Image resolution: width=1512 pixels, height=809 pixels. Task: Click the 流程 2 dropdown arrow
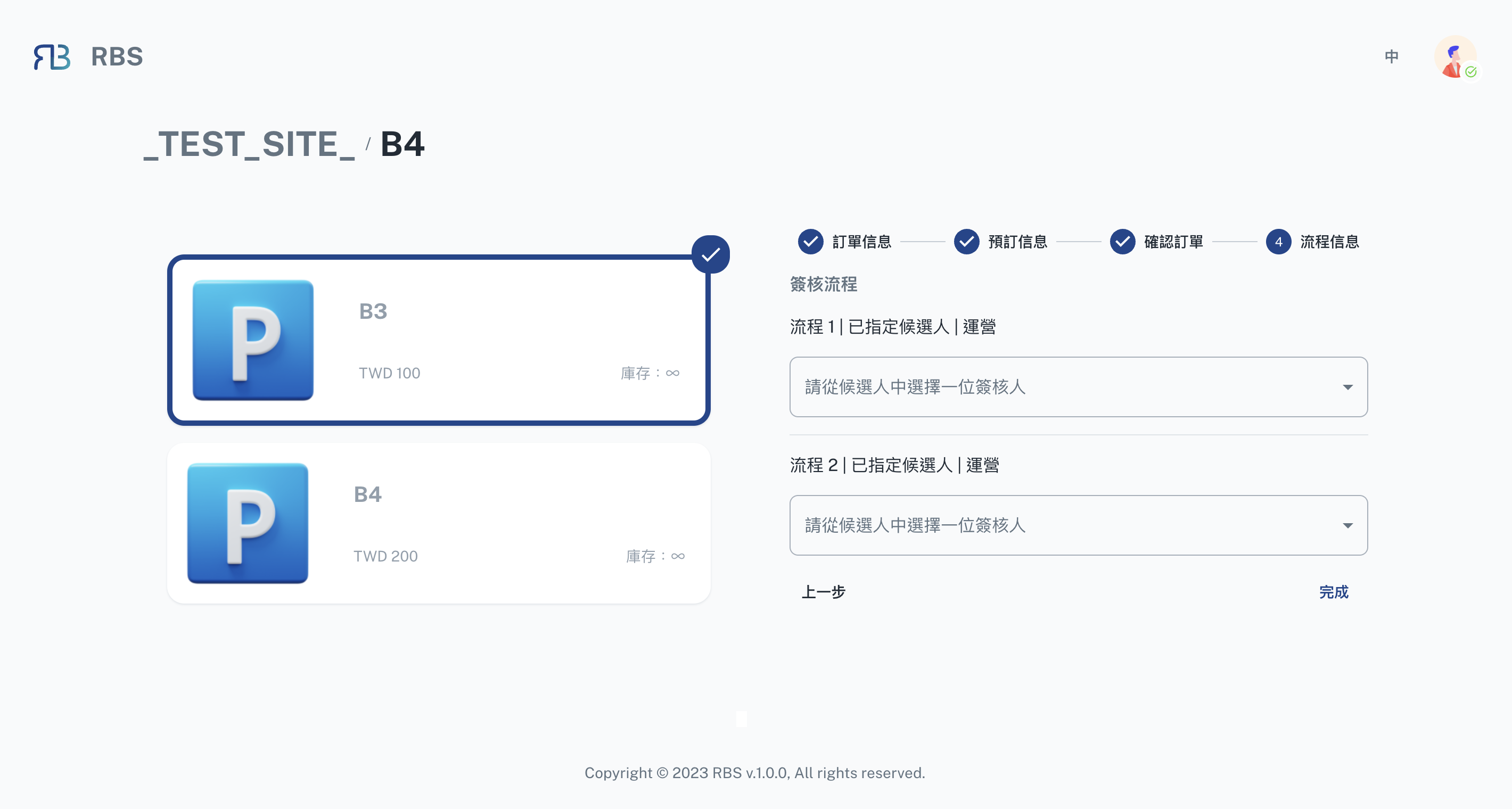point(1347,526)
